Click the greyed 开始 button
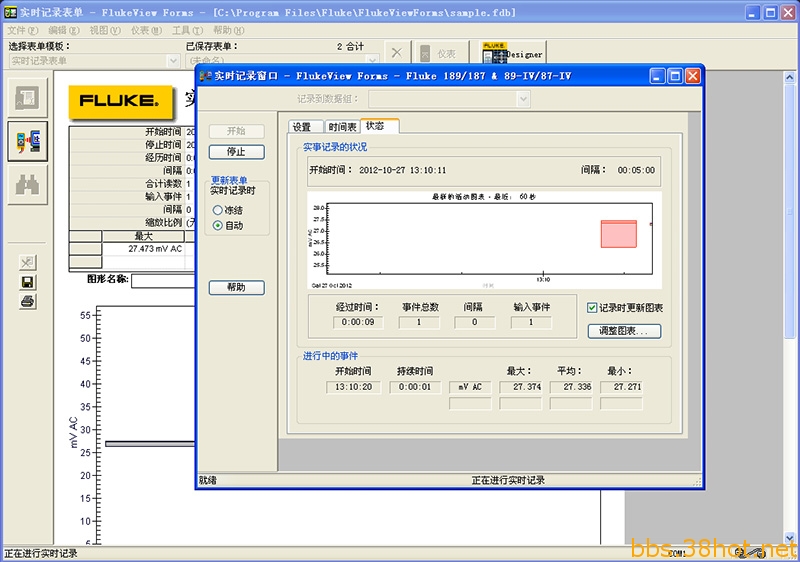This screenshot has height=562, width=800. pos(236,131)
